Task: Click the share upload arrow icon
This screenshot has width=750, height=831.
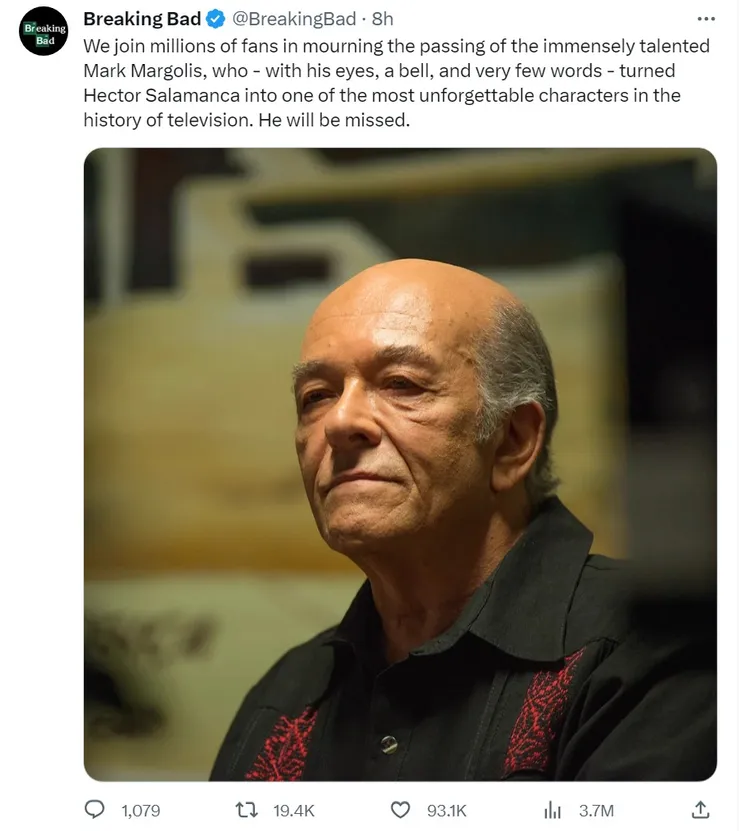Action: [x=701, y=809]
